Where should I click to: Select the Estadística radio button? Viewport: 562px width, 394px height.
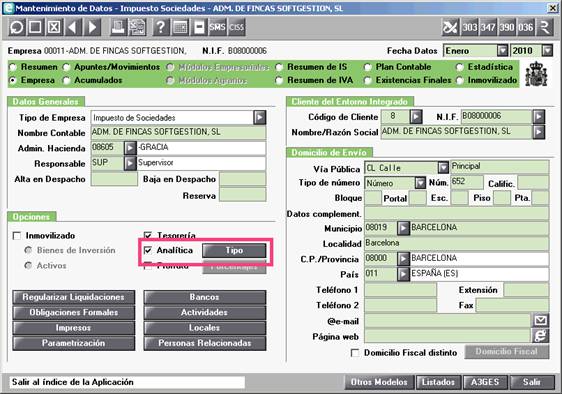click(459, 67)
